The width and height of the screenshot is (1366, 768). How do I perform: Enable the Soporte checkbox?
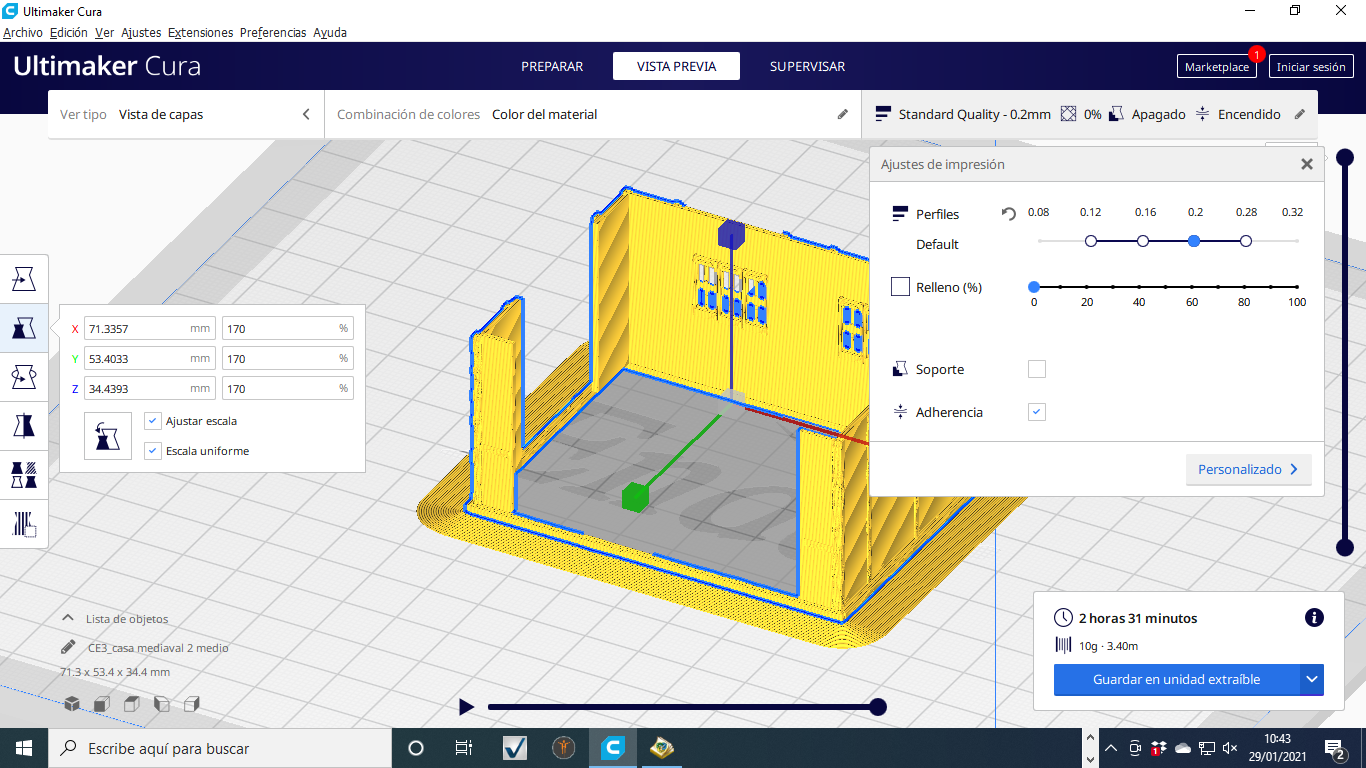1037,369
